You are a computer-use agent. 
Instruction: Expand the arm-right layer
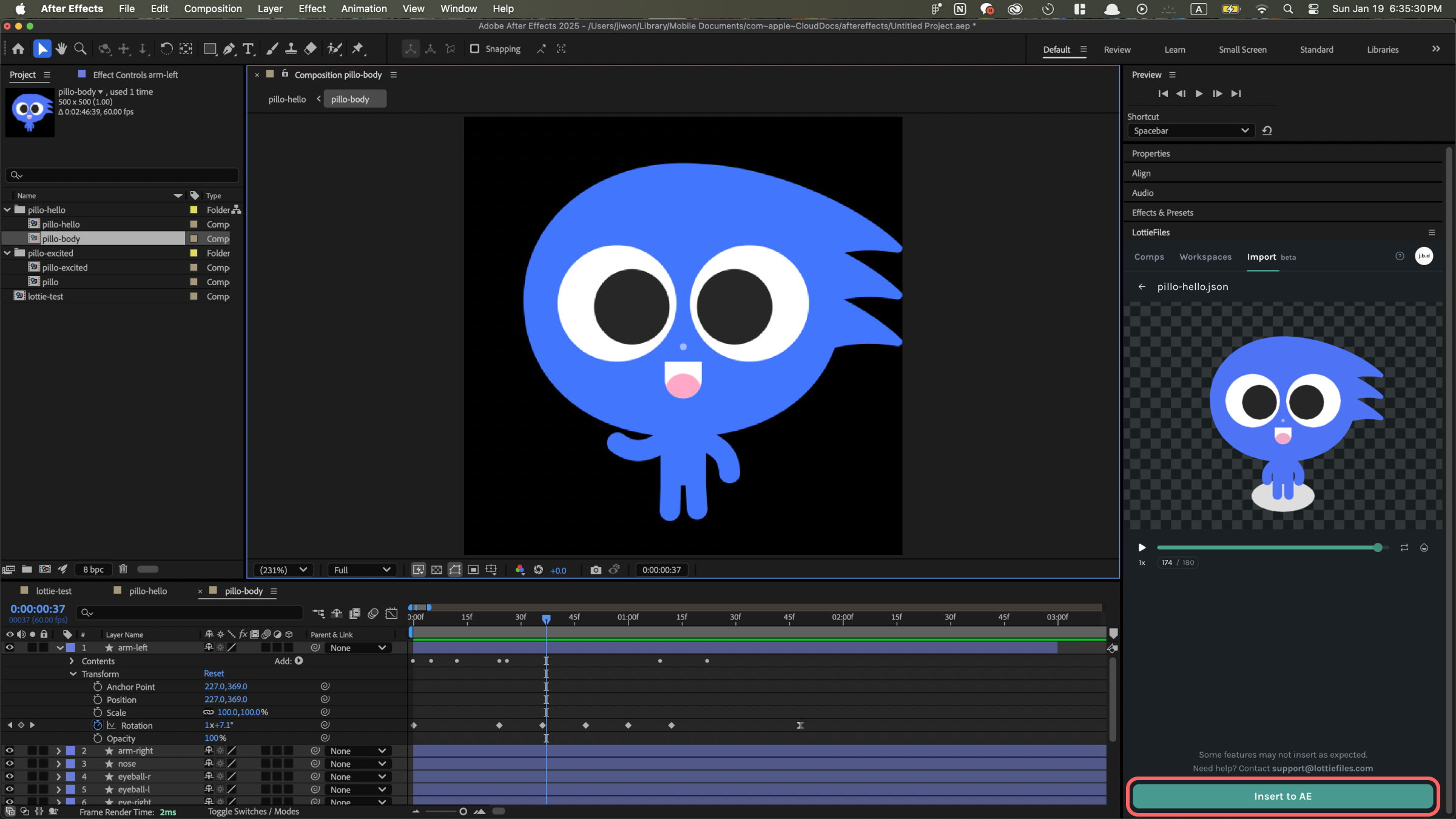[59, 750]
